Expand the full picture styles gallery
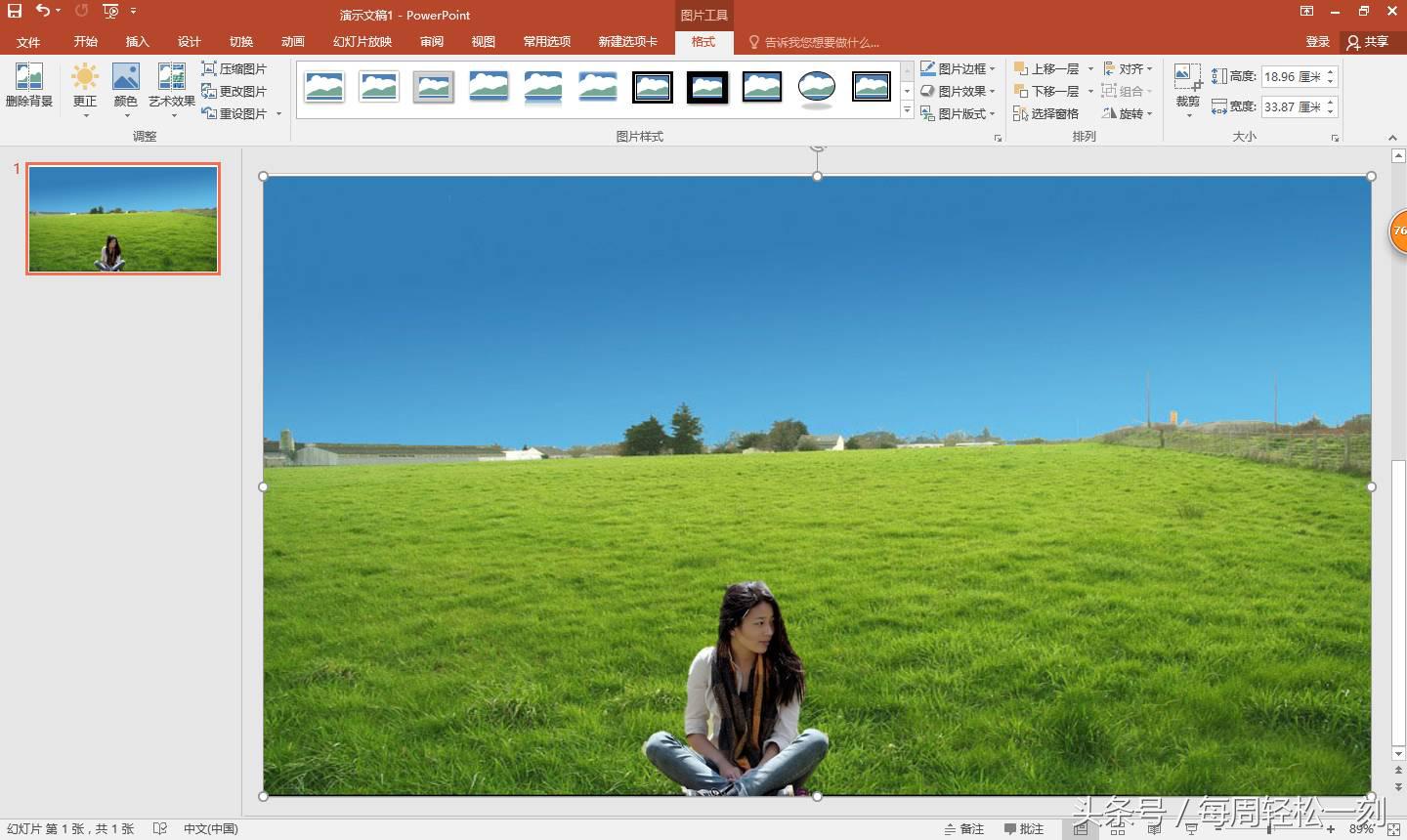This screenshot has height=840, width=1407. pos(907,111)
